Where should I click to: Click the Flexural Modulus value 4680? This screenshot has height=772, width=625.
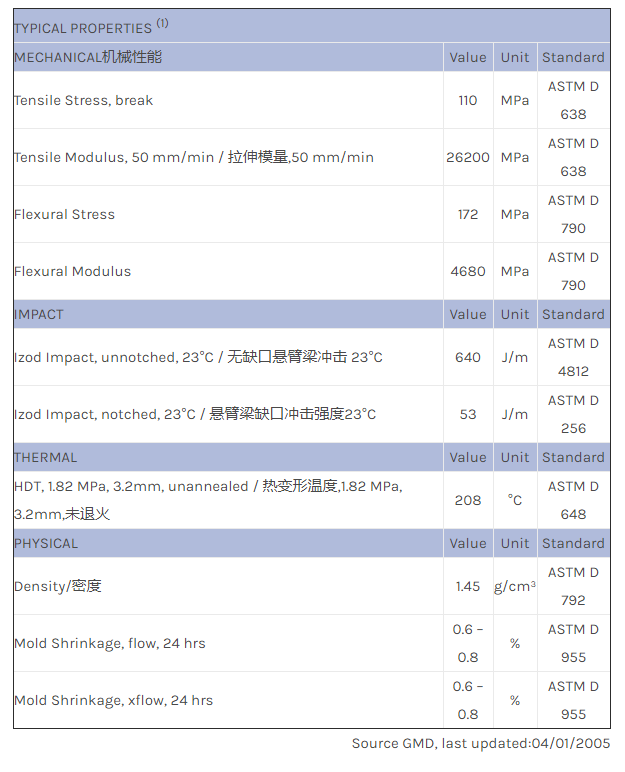point(468,271)
